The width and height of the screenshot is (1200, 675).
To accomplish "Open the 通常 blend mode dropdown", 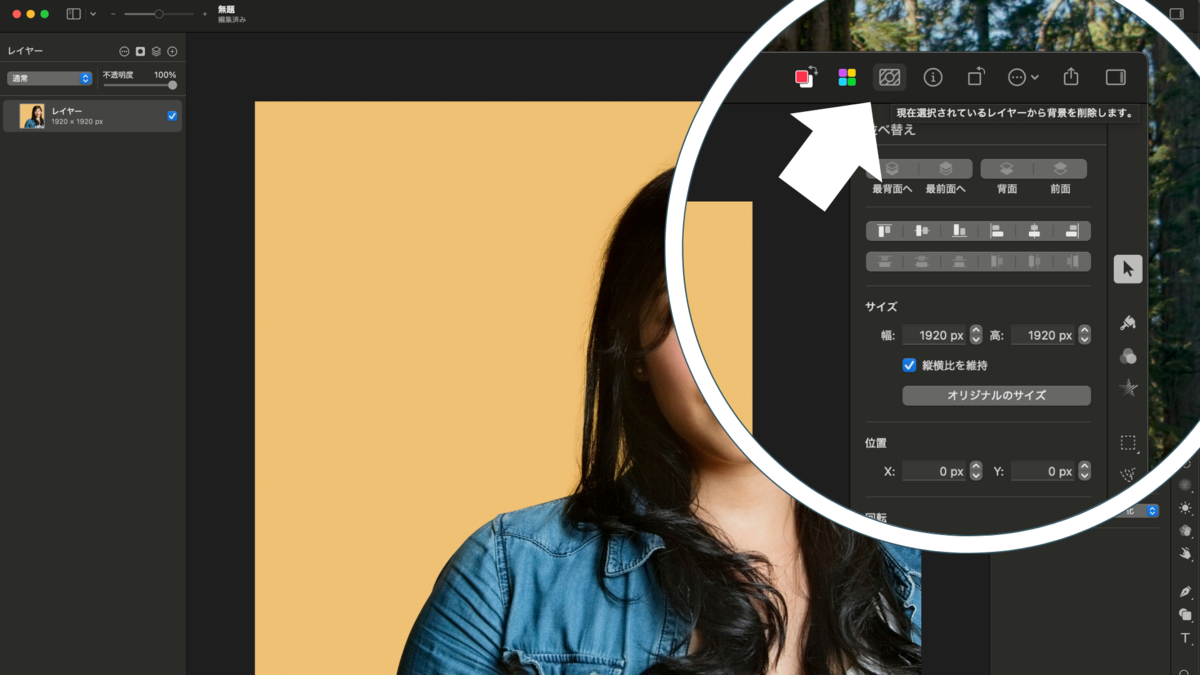I will click(50, 78).
